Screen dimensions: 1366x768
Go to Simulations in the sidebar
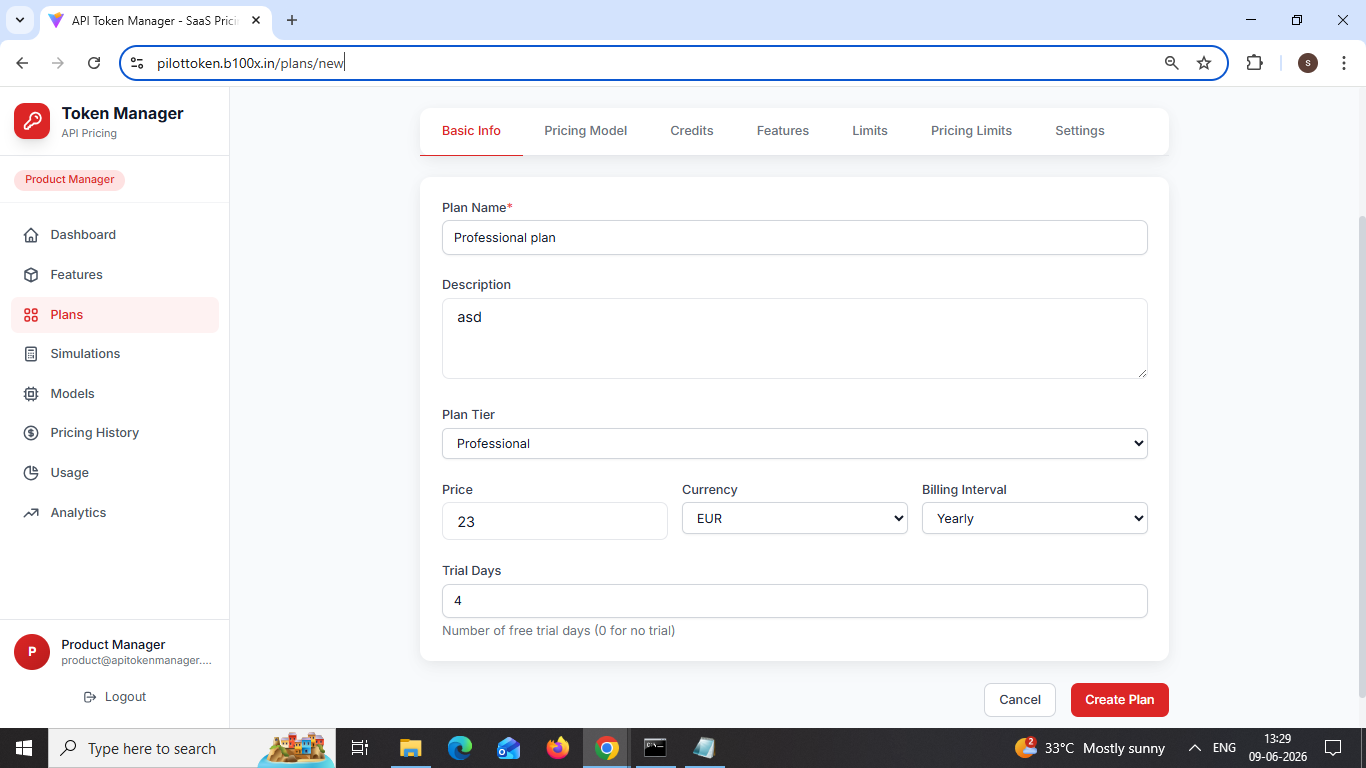point(115,354)
